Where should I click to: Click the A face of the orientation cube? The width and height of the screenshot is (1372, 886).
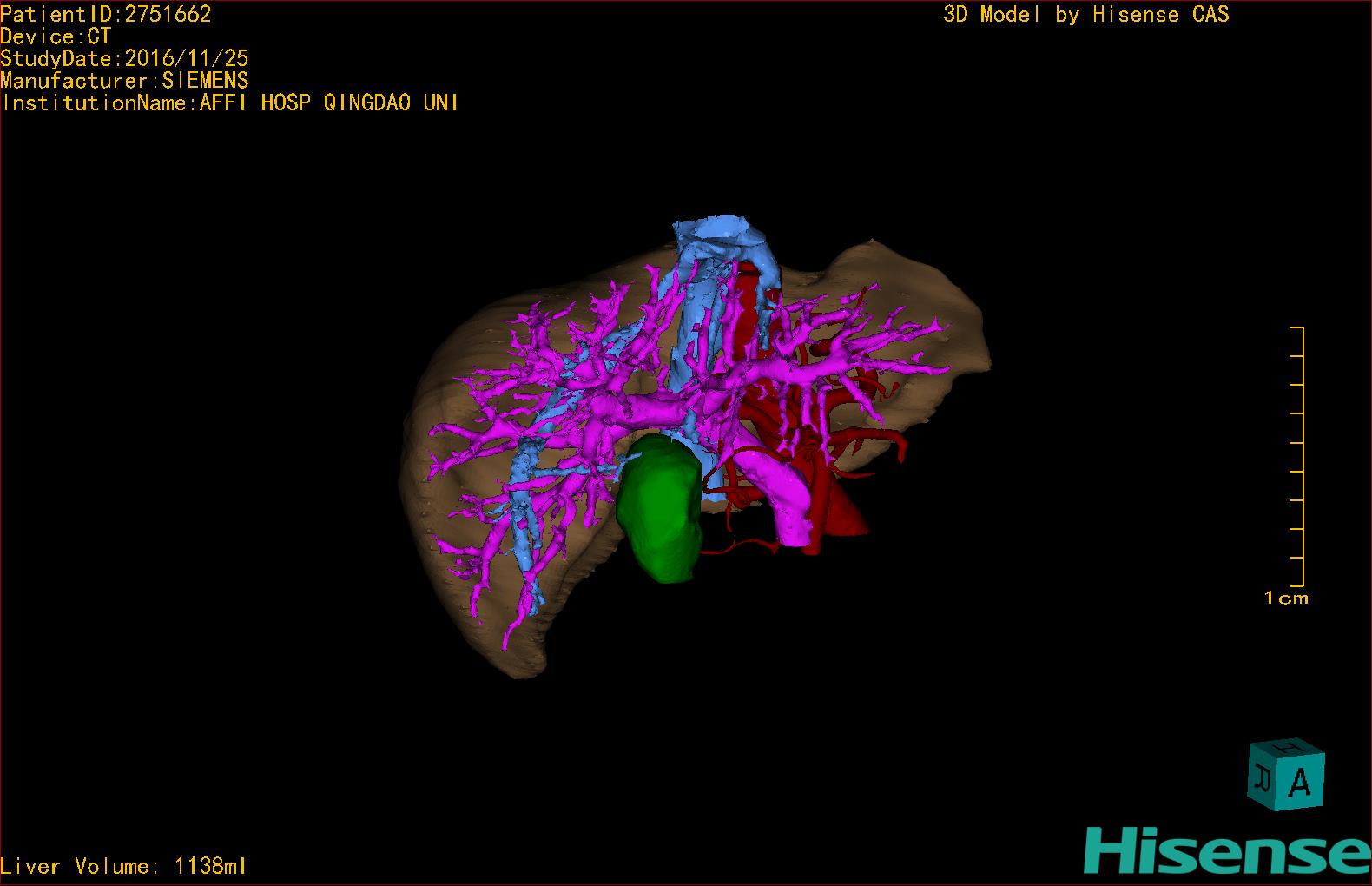pyautogui.click(x=1300, y=783)
